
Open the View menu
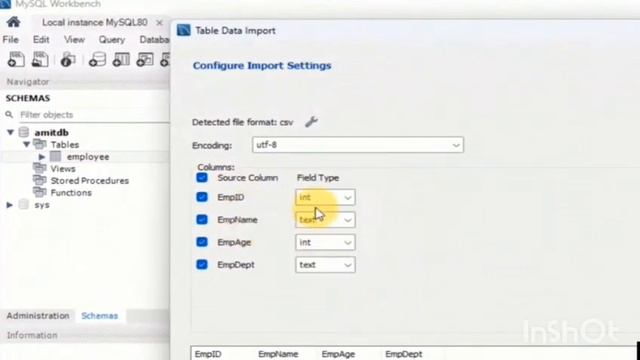(x=74, y=40)
